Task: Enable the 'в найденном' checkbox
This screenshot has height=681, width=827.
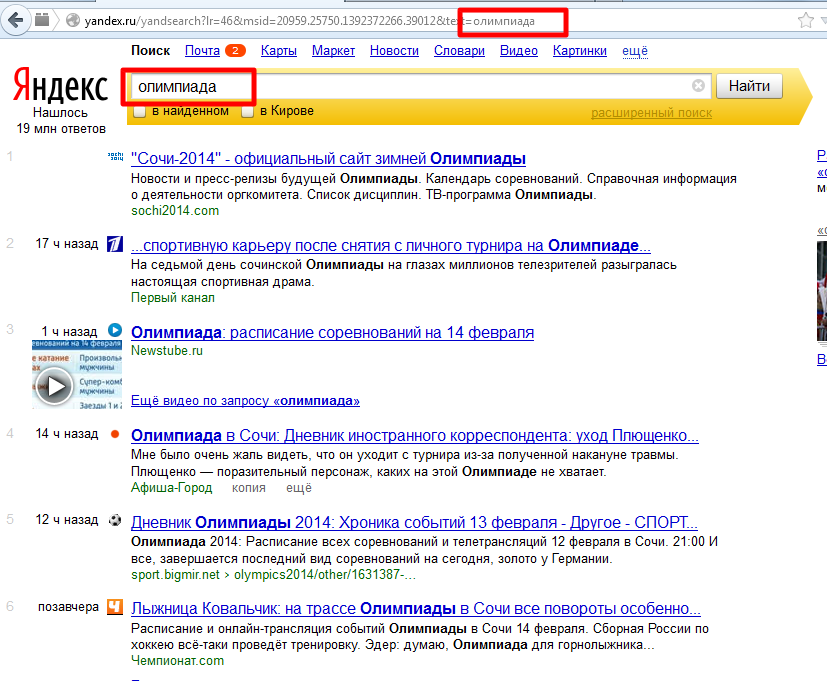Action: (x=139, y=111)
